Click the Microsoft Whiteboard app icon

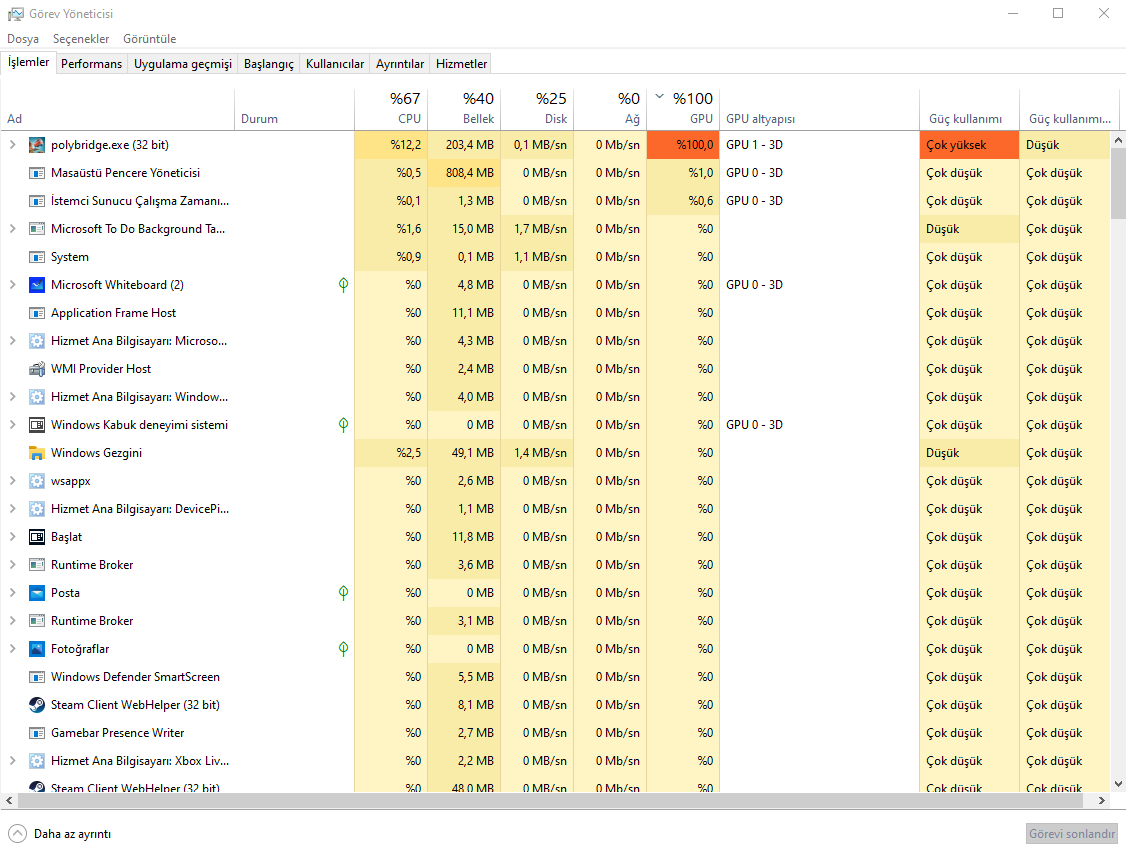[x=37, y=285]
